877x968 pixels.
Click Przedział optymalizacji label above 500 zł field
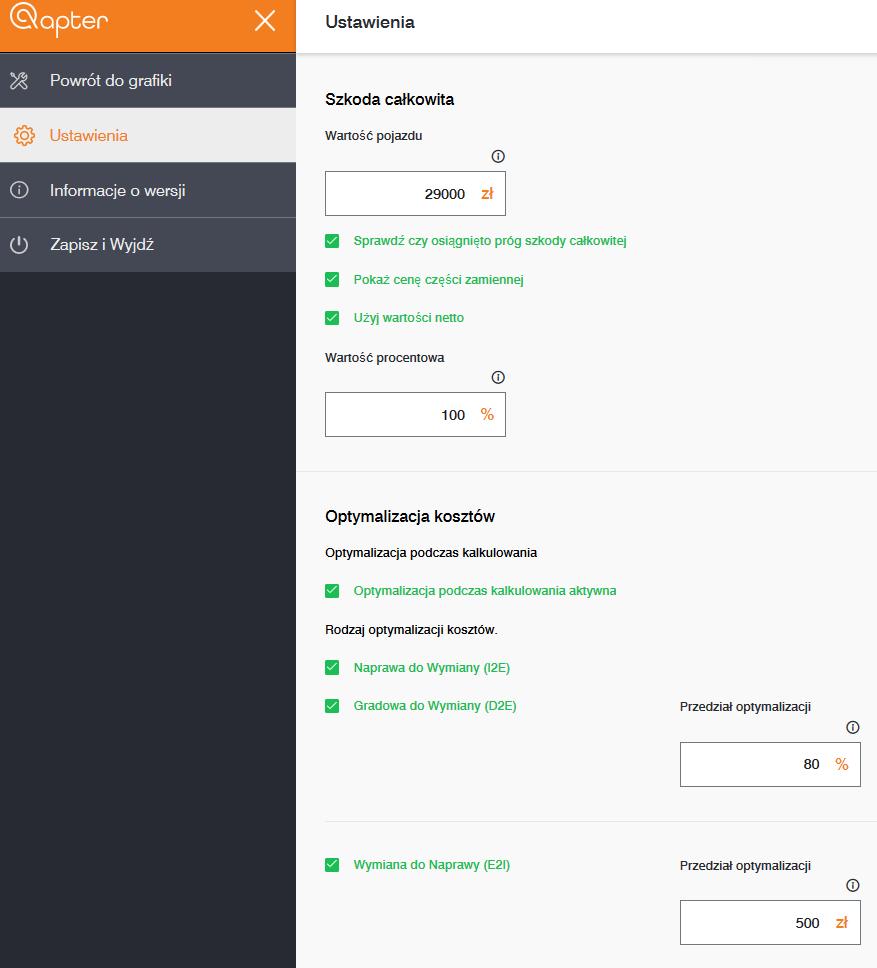[x=745, y=866]
